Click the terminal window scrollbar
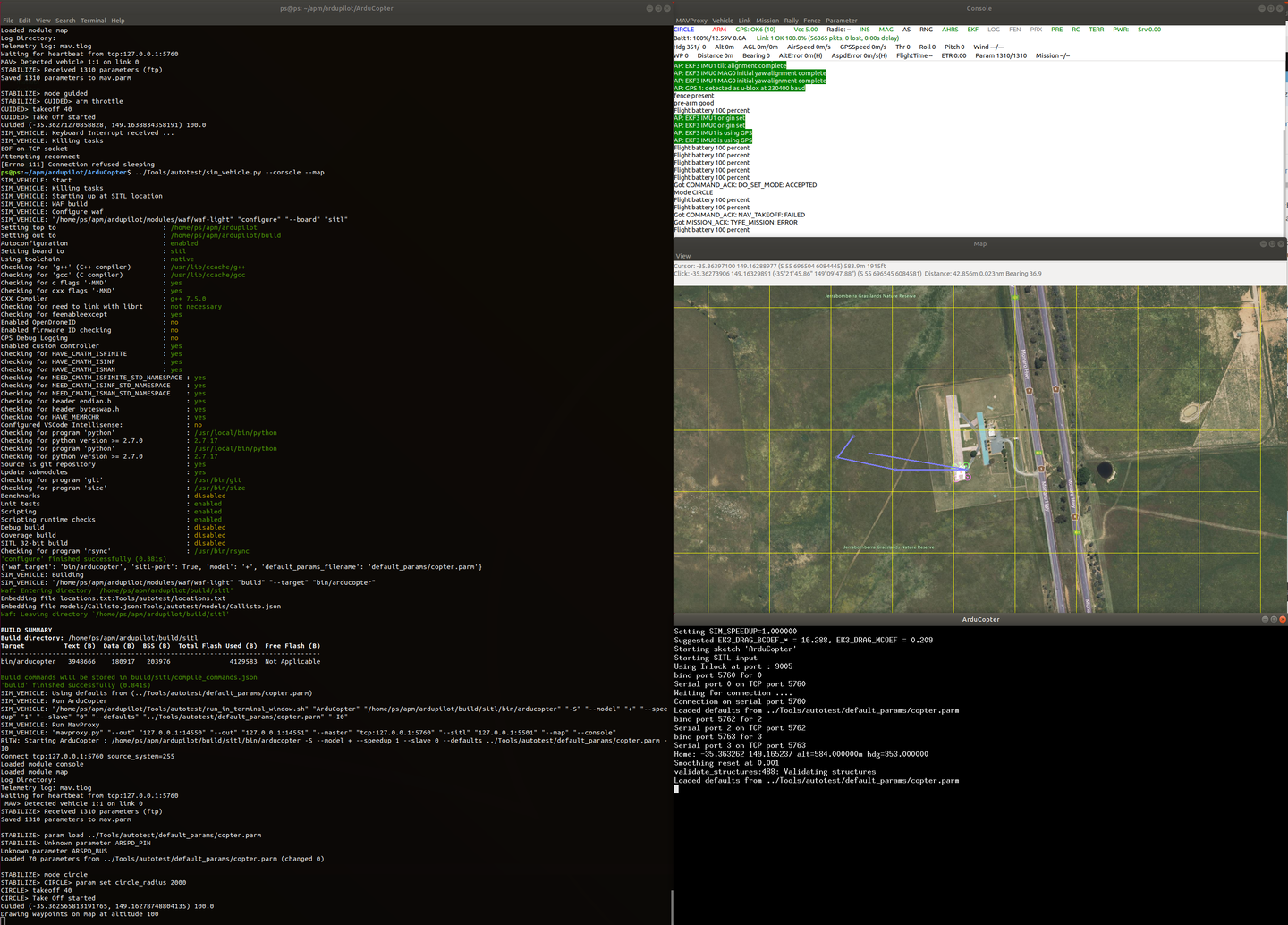 [670, 906]
